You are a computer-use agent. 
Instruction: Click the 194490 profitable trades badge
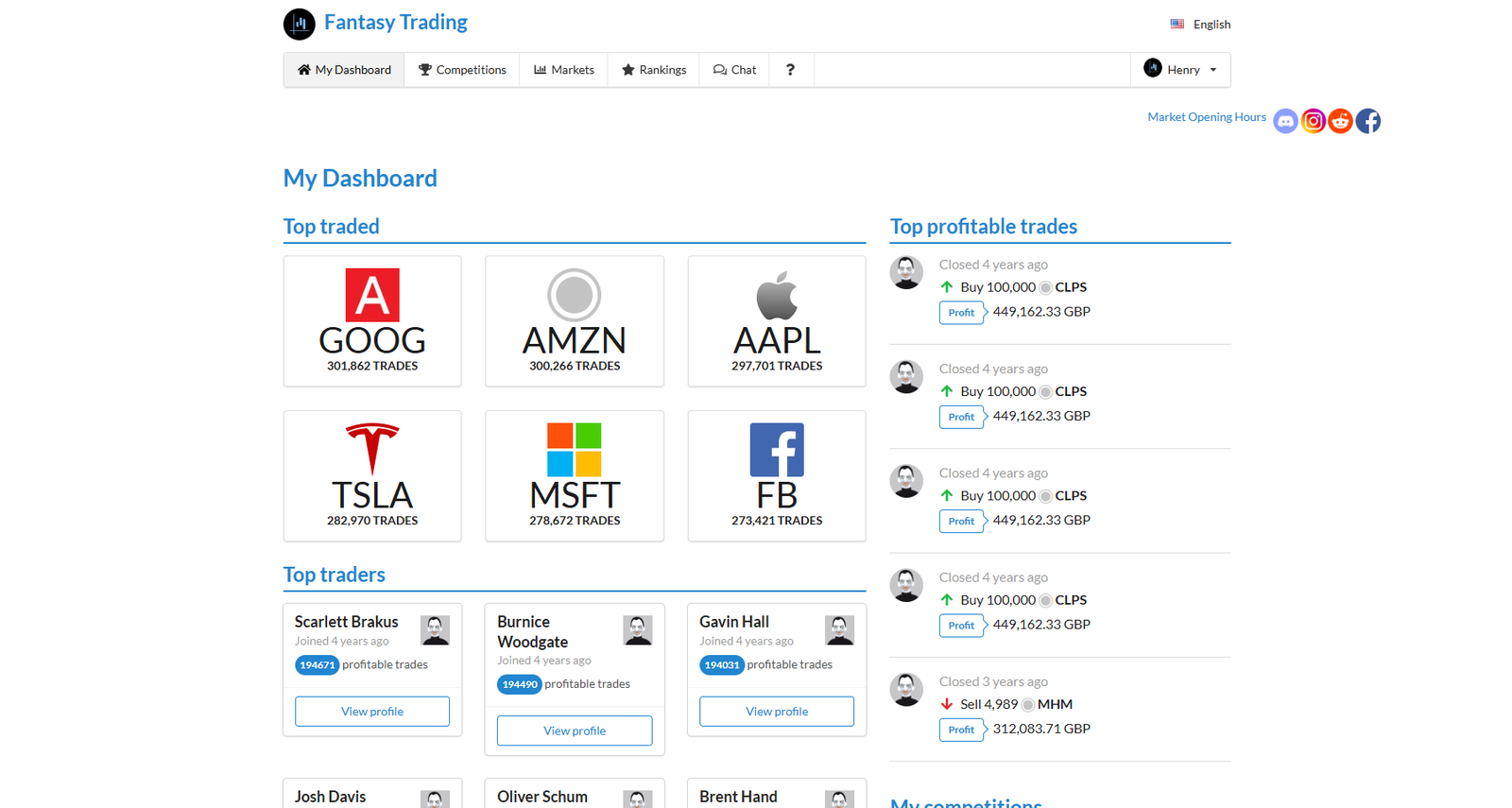[x=520, y=684]
